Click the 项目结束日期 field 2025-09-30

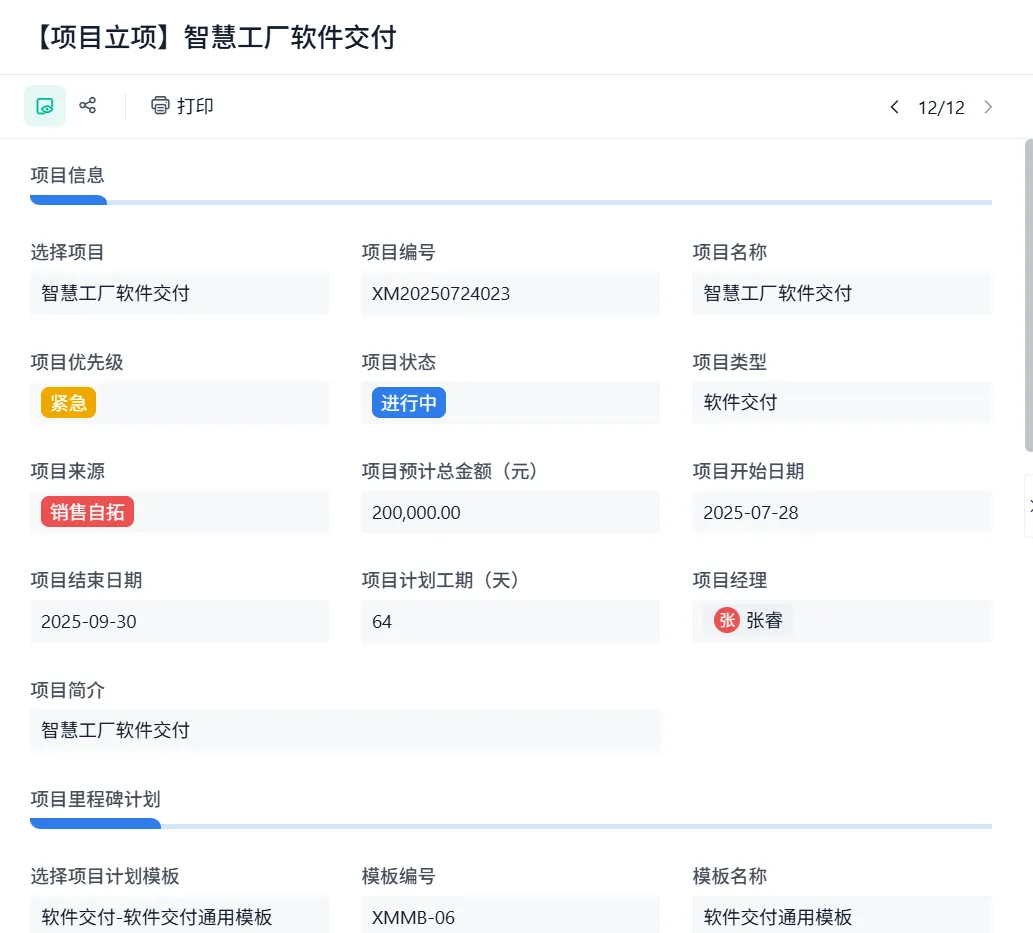click(179, 621)
